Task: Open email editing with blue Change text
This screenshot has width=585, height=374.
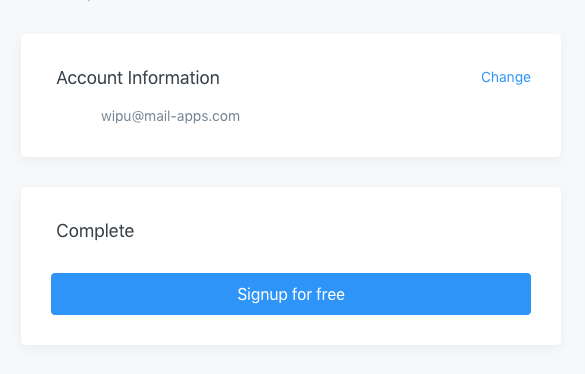Action: (506, 77)
